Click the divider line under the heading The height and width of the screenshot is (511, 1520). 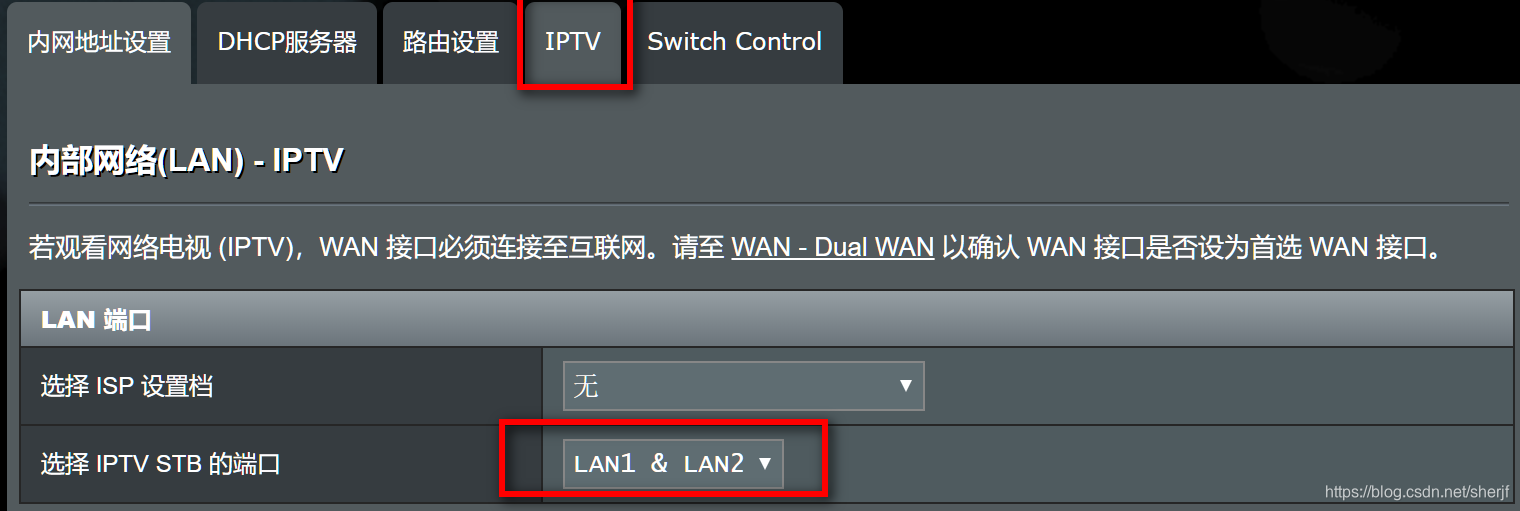[x=768, y=204]
